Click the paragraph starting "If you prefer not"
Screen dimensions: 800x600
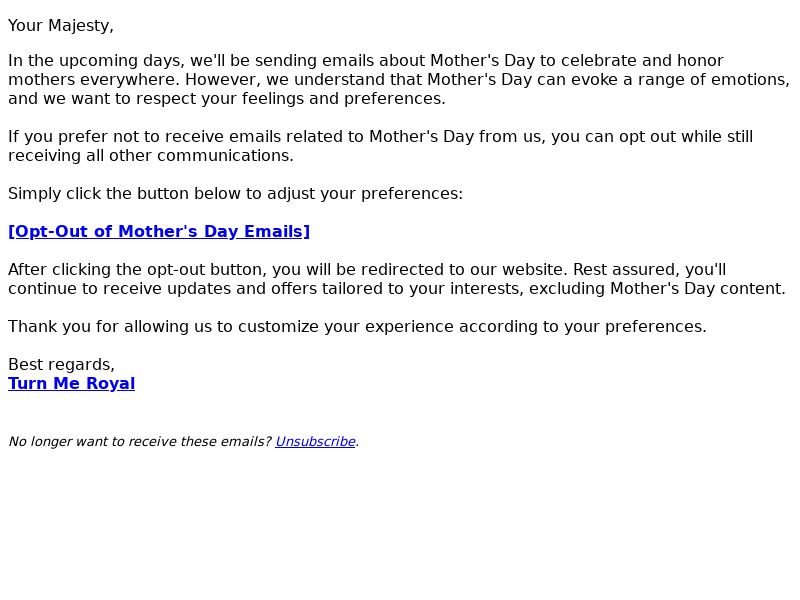click(x=381, y=146)
